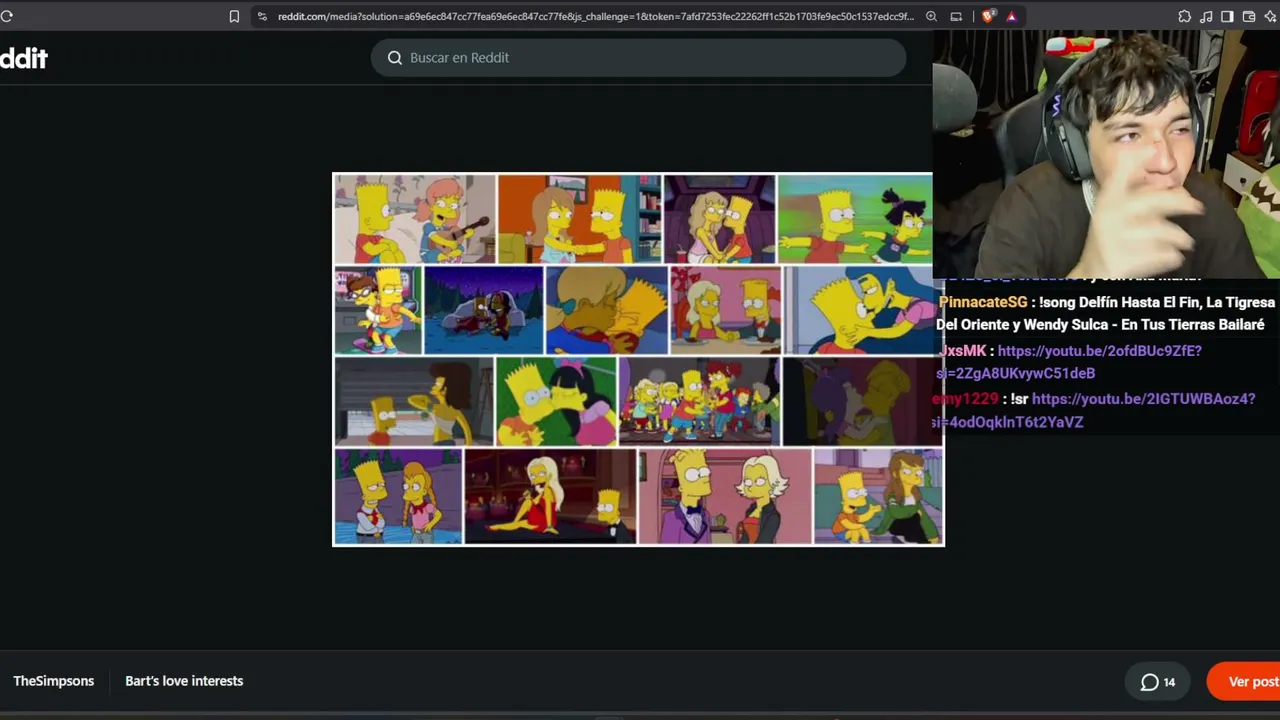The width and height of the screenshot is (1280, 720).
Task: Open the TheSimpsons subreddit link
Action: click(54, 681)
